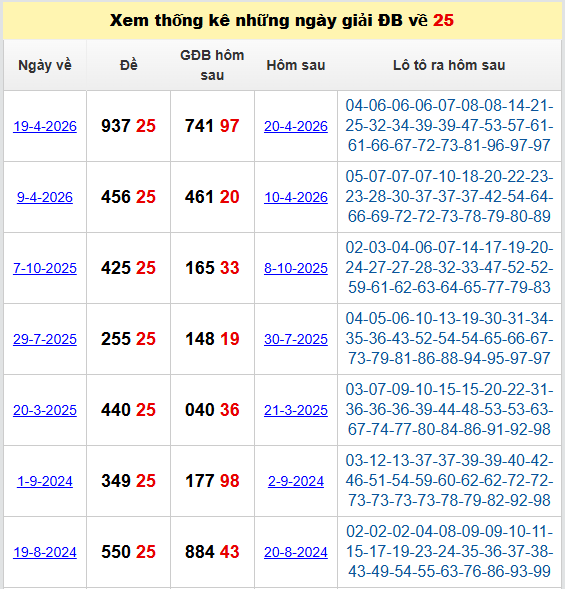Click the lô tô list starting 04-05-06-10
Image resolution: width=565 pixels, height=589 pixels.
[x=449, y=338]
